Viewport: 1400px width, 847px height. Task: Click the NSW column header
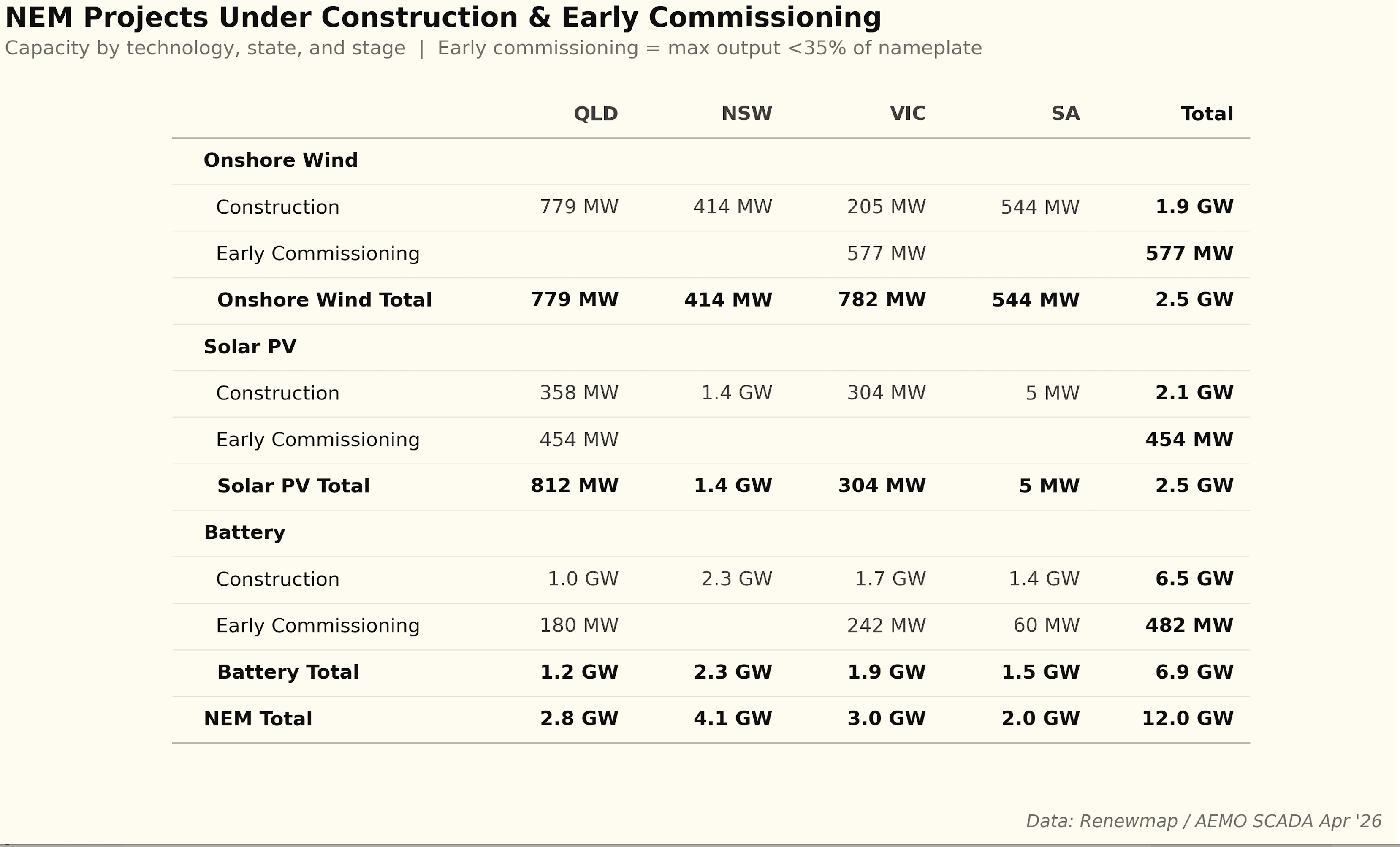click(746, 114)
